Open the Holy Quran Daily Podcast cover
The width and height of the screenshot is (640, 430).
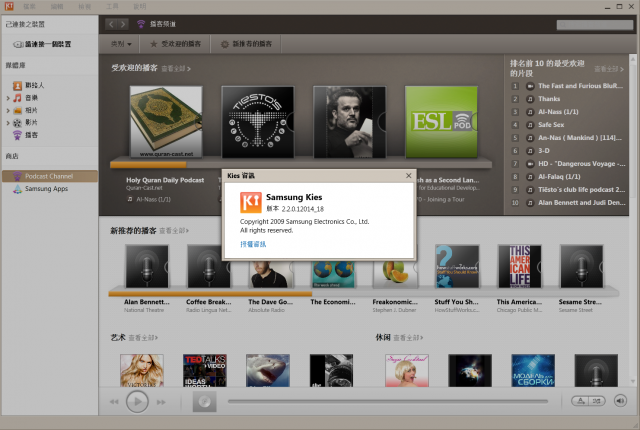point(166,122)
